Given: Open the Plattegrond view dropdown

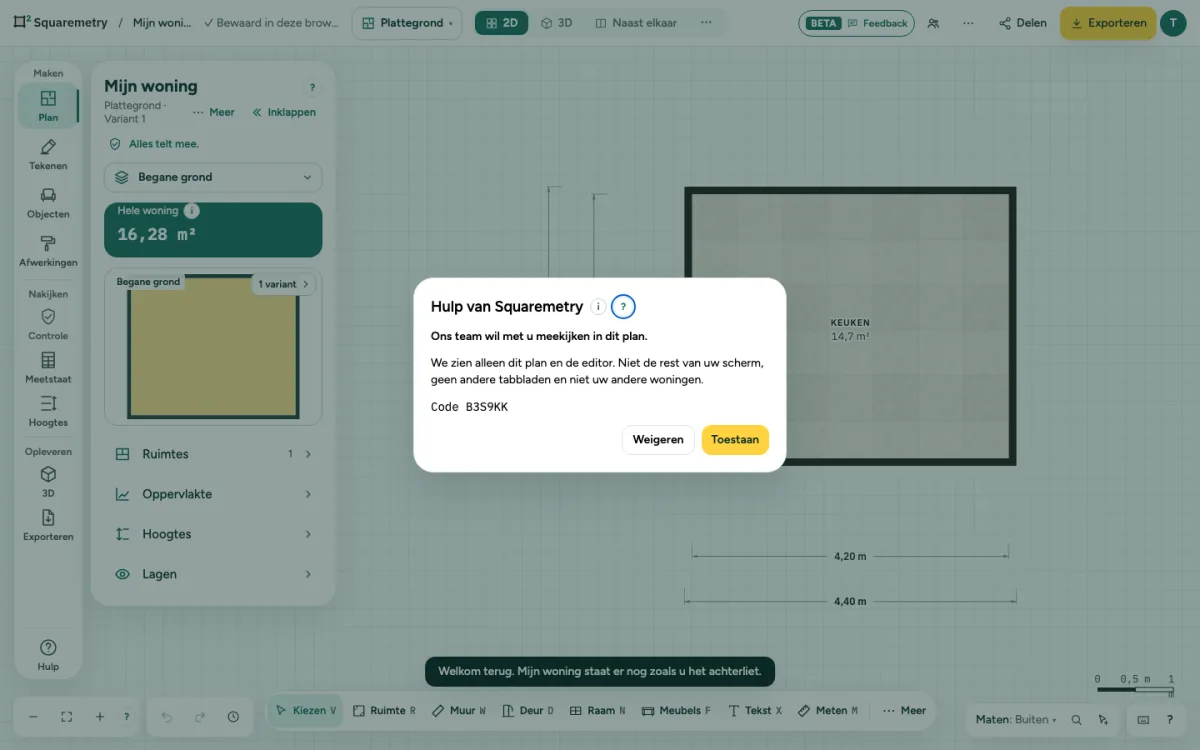Looking at the screenshot, I should 407,23.
